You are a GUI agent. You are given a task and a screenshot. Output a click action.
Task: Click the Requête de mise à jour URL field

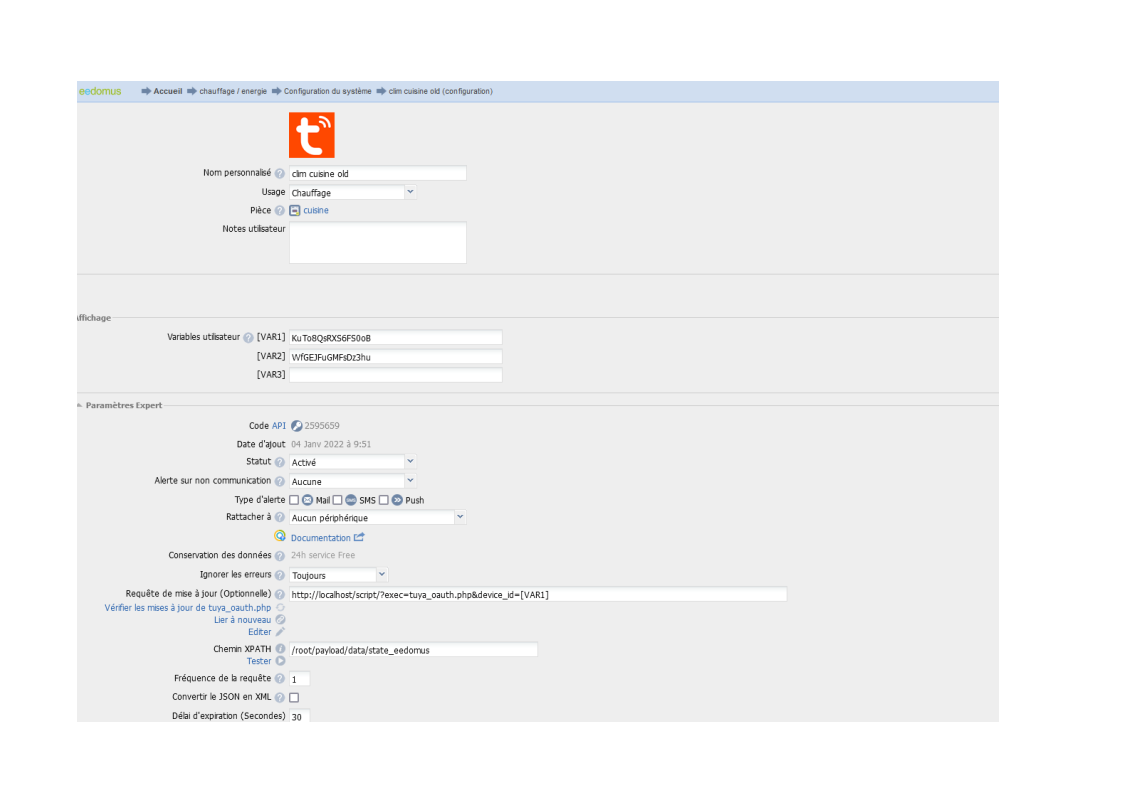click(x=538, y=594)
